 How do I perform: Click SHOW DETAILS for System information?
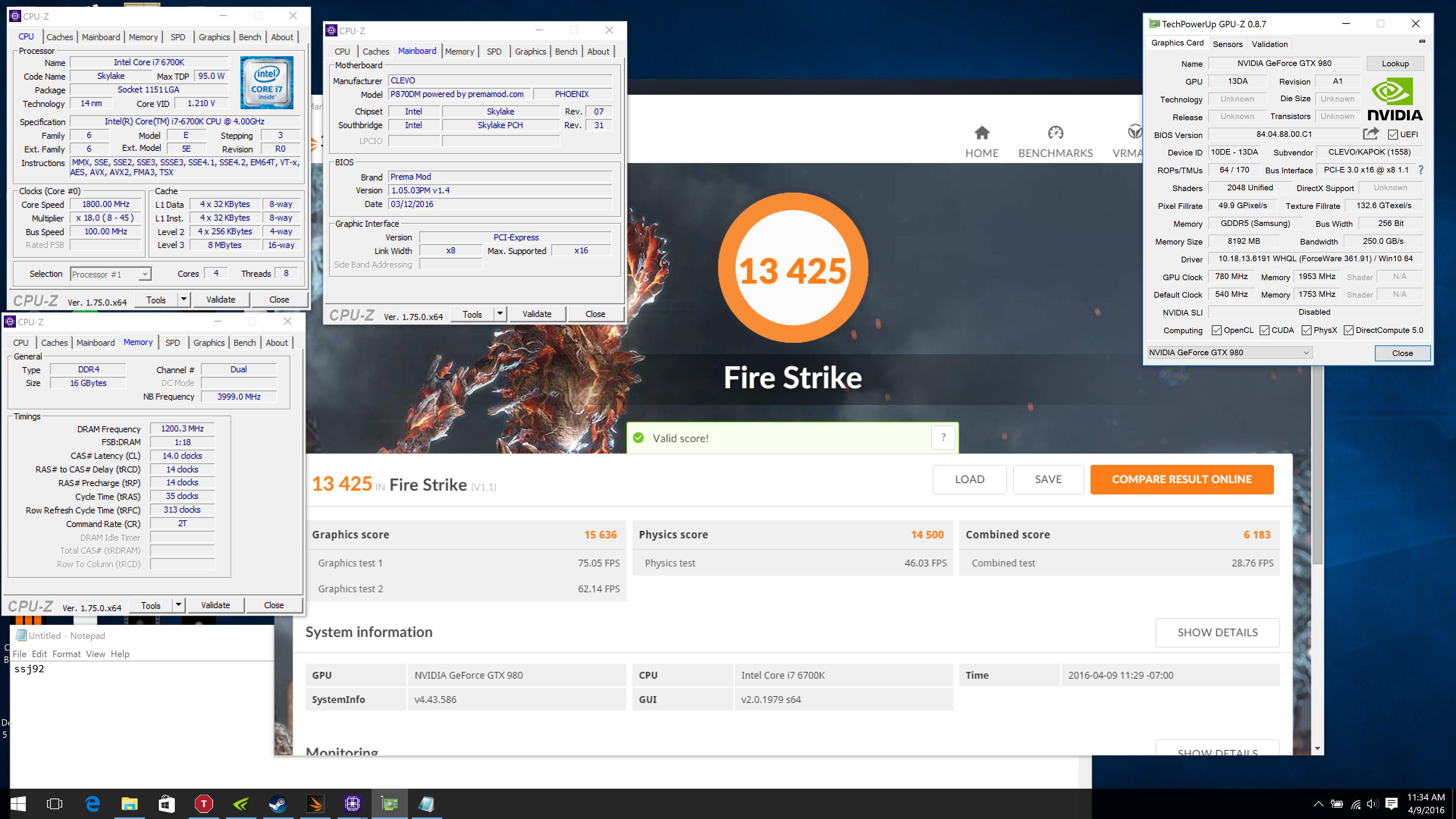[1218, 632]
